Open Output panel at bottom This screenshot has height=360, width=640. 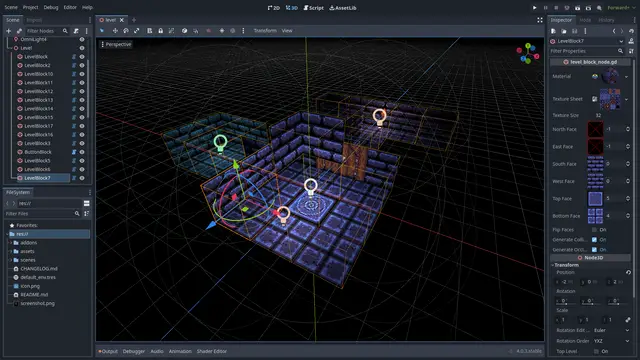coord(108,351)
